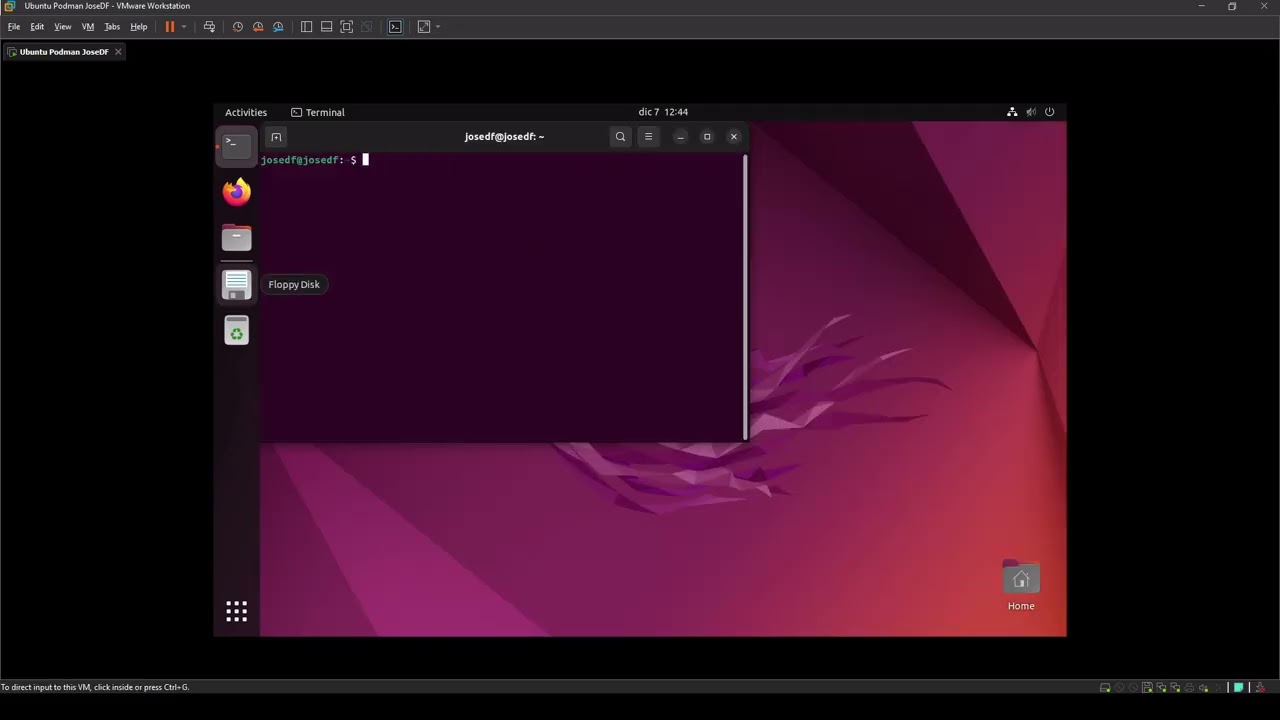
Task: Show Applications grid in the dock
Action: coord(237,612)
